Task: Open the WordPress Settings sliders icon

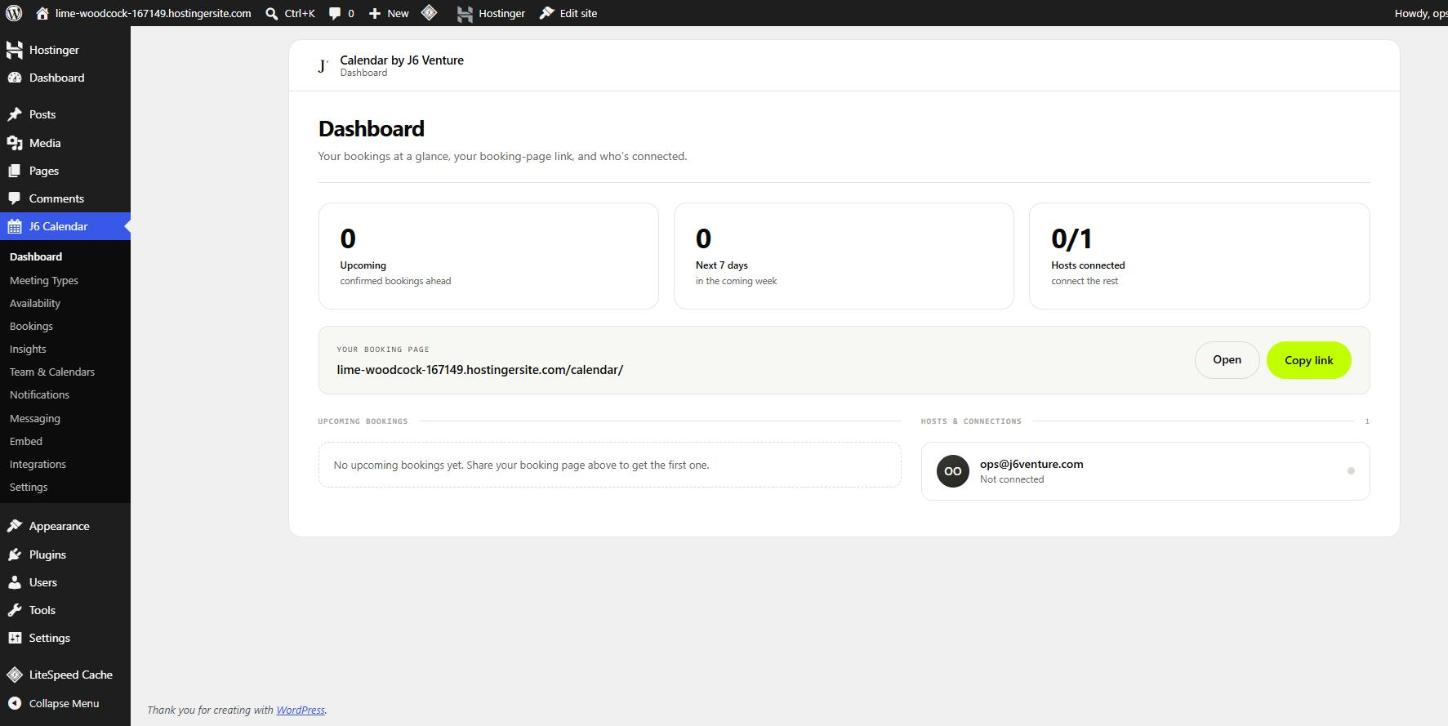Action: click(15, 638)
